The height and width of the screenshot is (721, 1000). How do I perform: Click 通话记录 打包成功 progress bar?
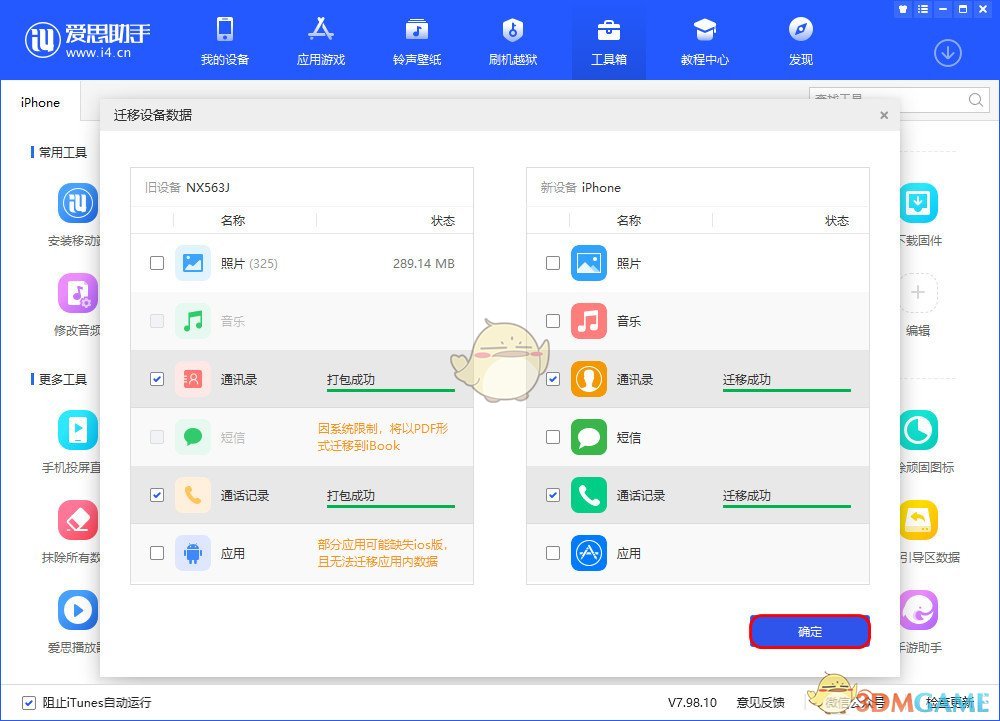[x=390, y=506]
